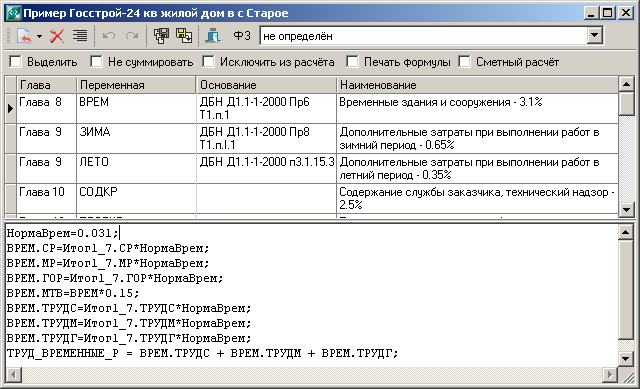Click the Глава 9 cell in ЗИМА row

[46, 139]
